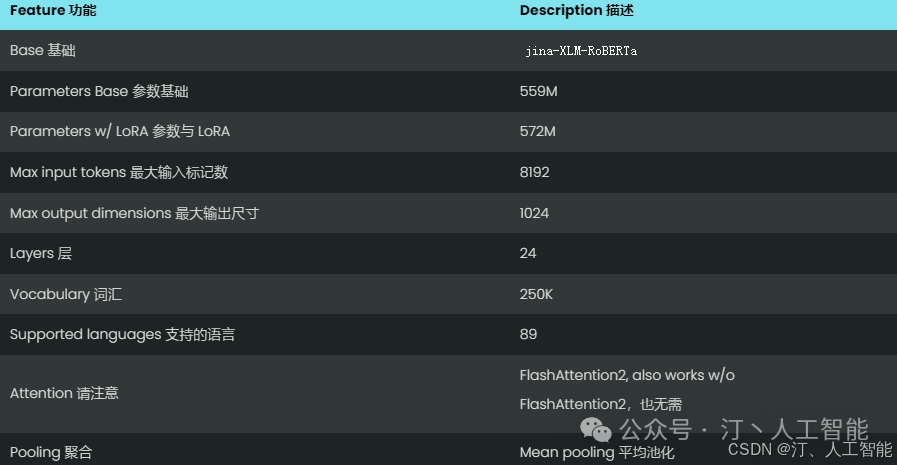Click the 1024 dimensions value

534,213
